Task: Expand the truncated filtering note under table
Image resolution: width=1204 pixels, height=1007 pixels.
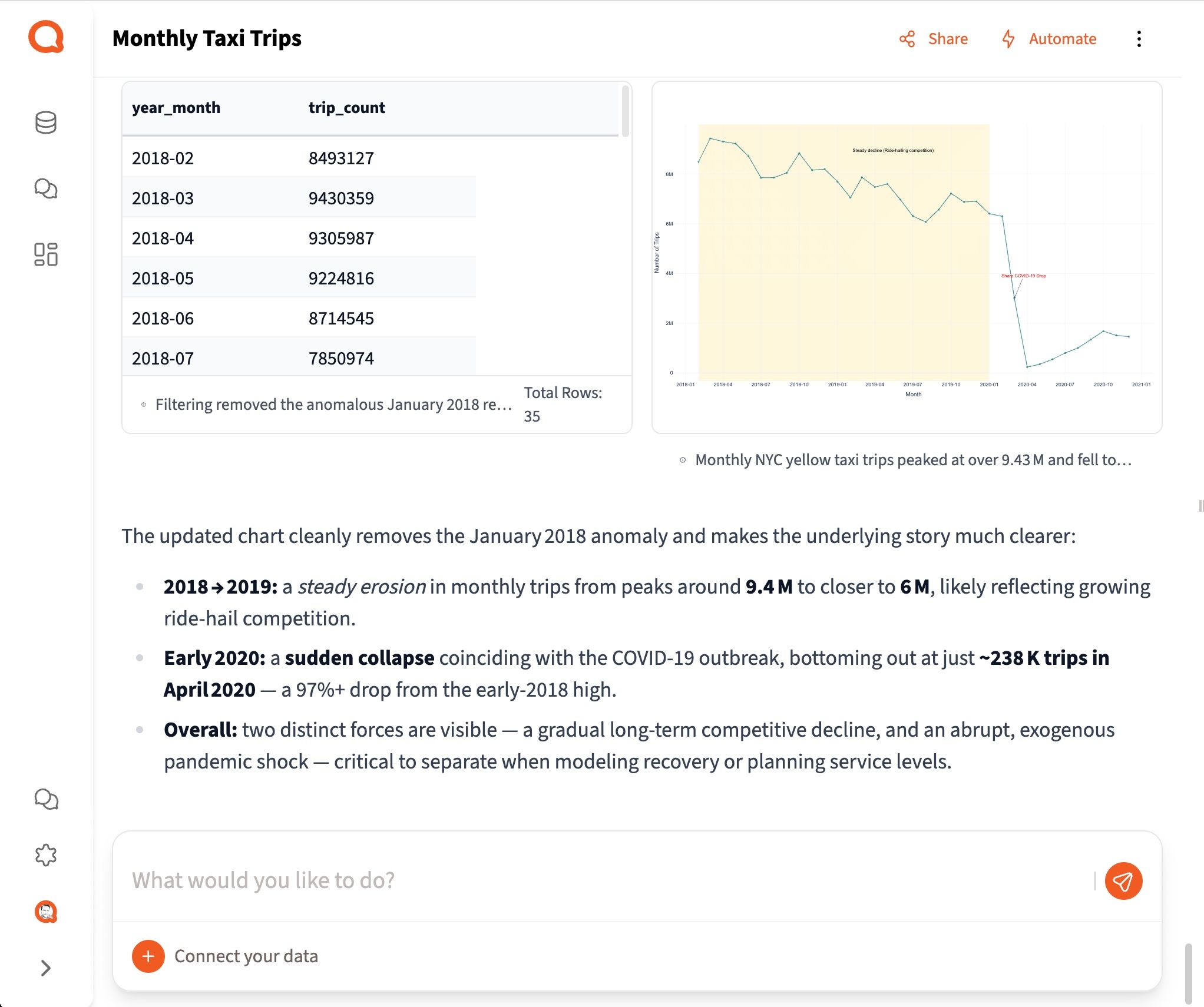Action: [333, 405]
